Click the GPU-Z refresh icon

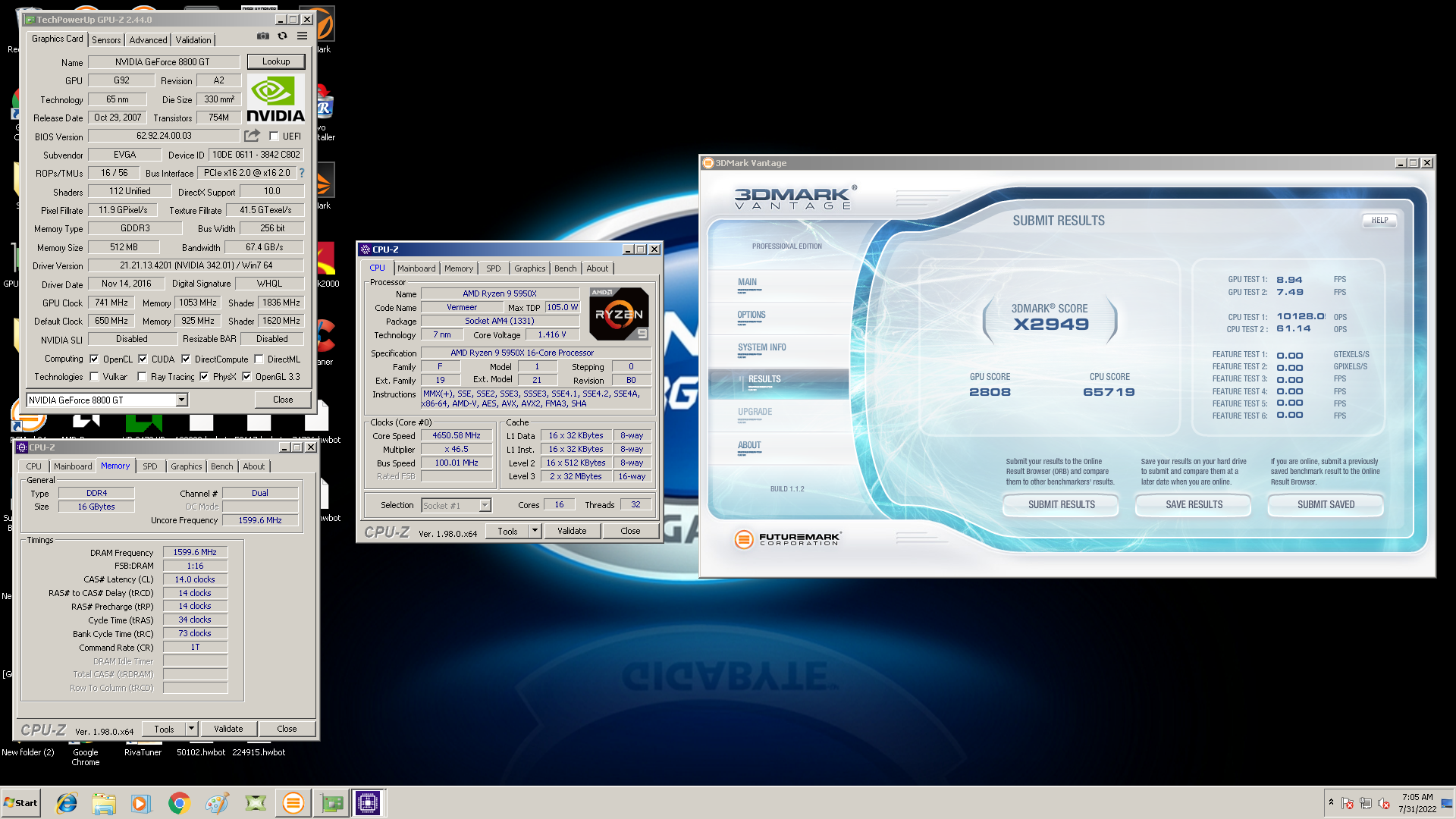282,36
